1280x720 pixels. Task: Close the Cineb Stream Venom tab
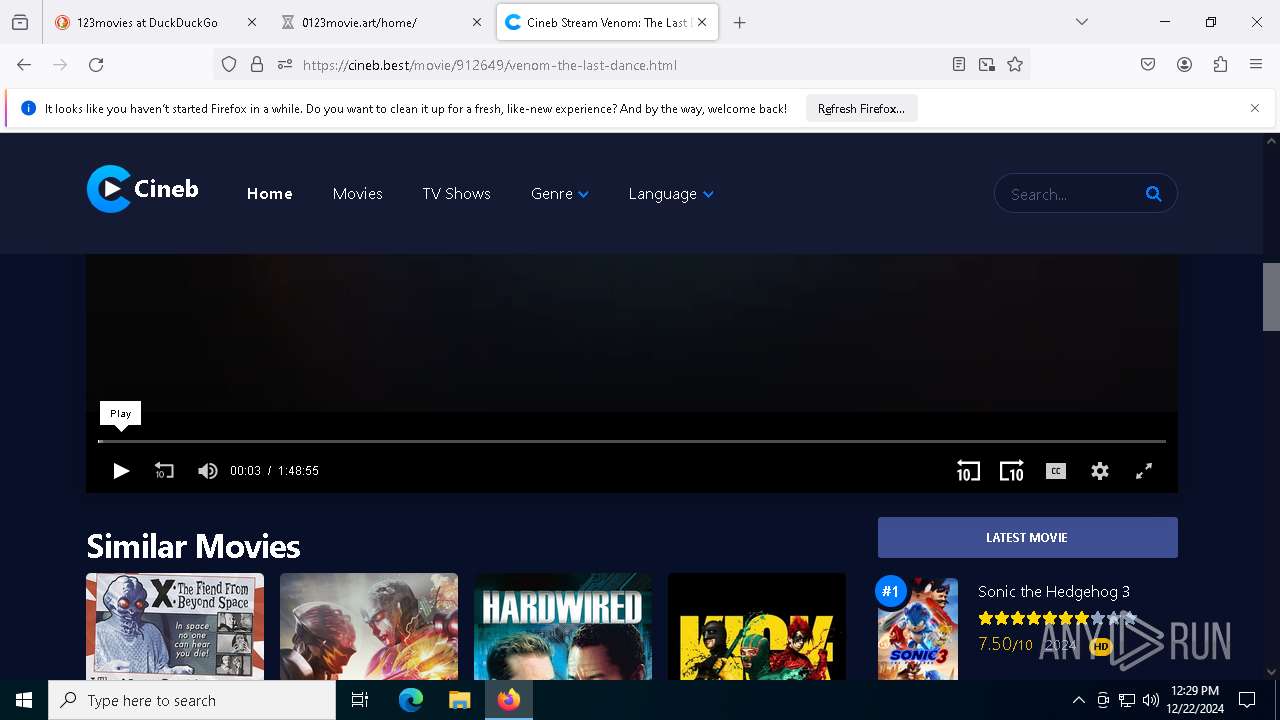[x=702, y=22]
